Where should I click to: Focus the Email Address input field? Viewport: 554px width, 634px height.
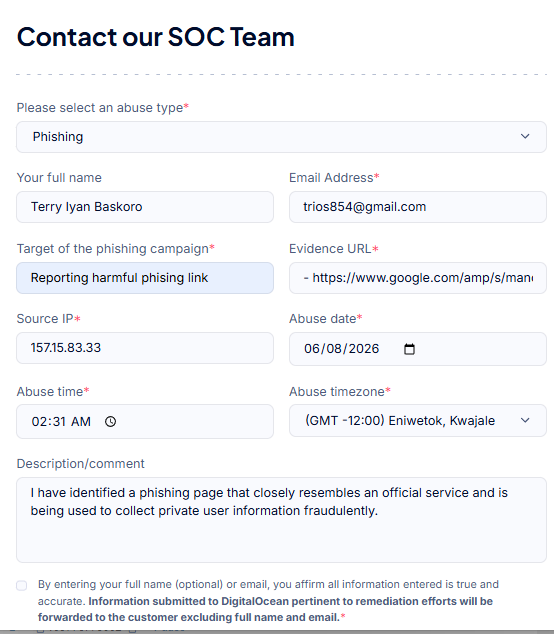418,207
